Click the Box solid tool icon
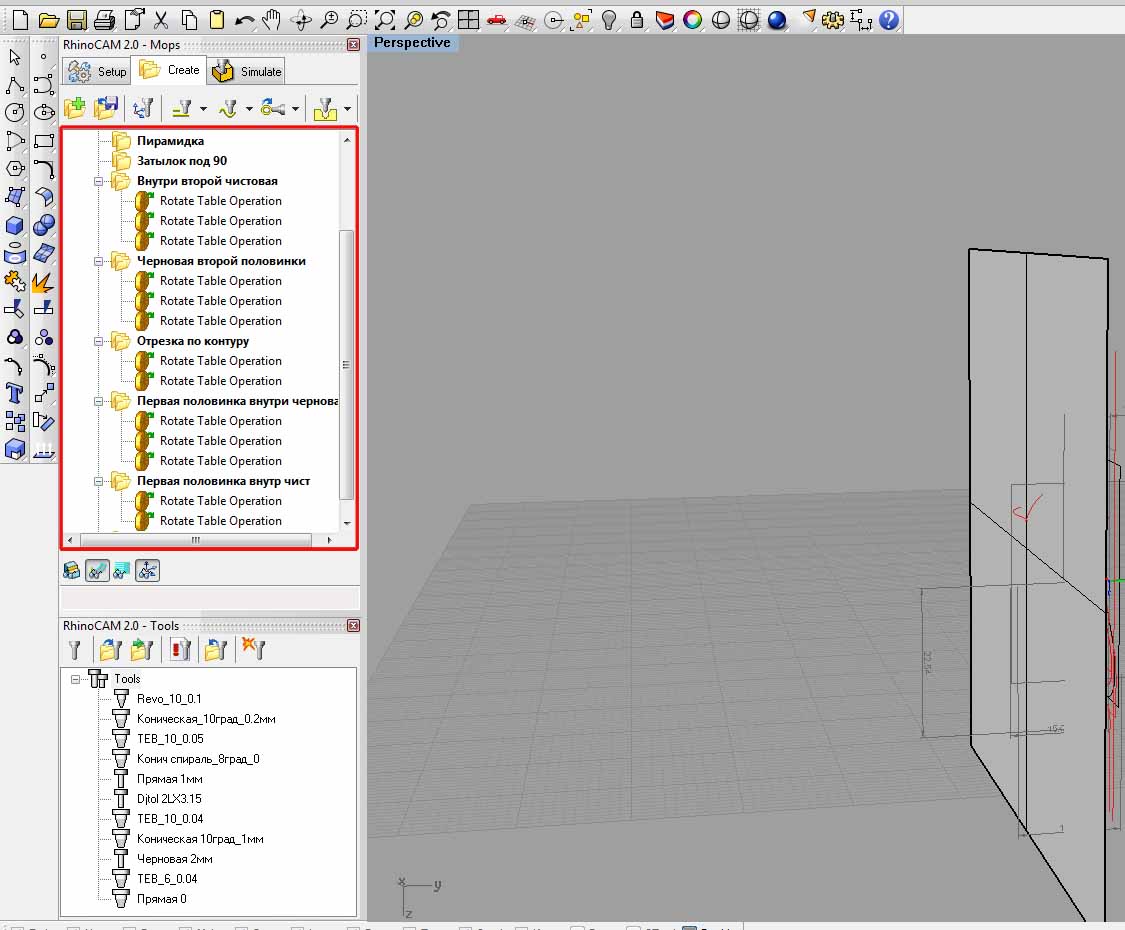Screen dimensions: 1125x930 click(x=15, y=225)
